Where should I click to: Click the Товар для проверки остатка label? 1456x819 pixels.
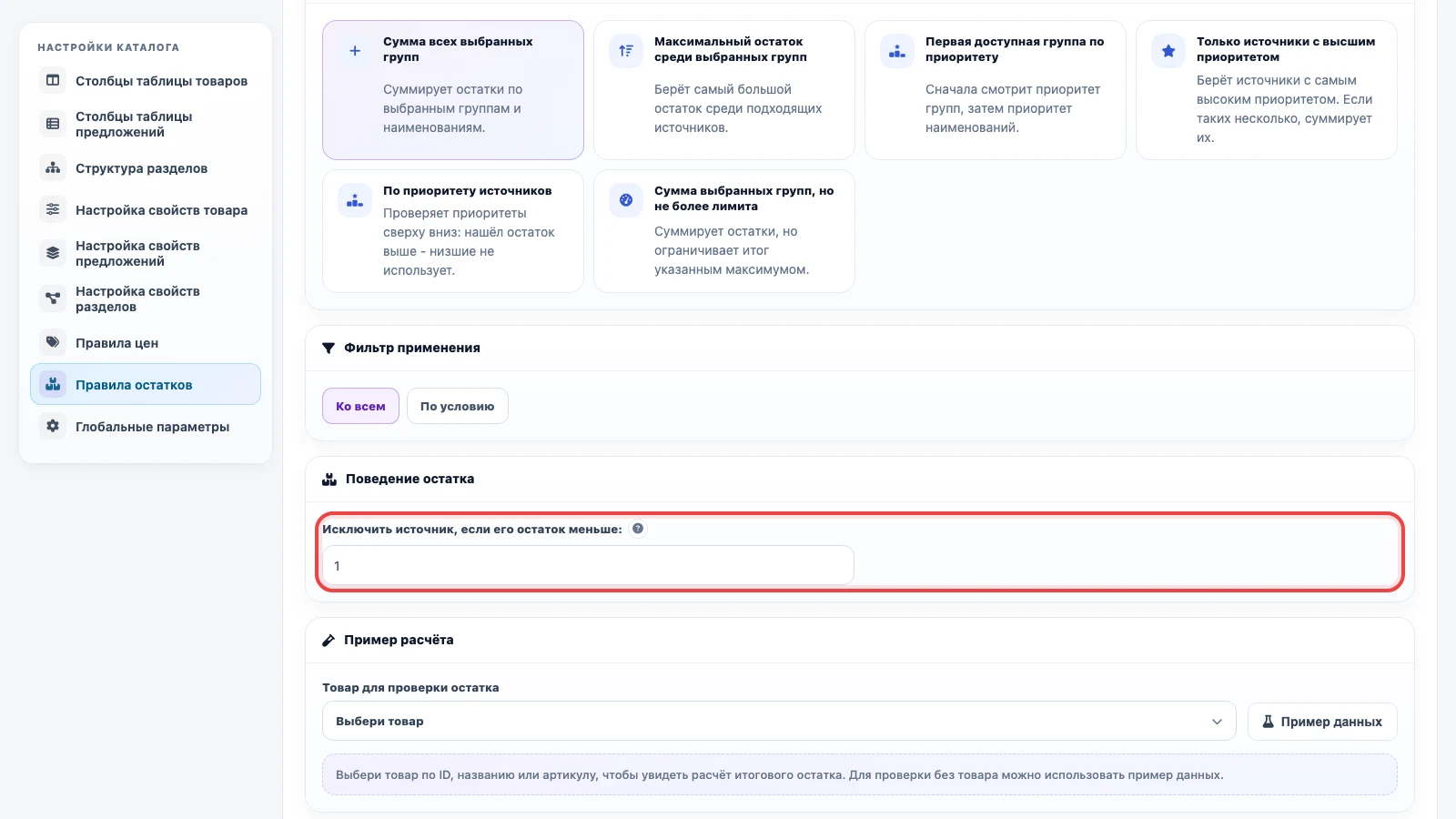[410, 688]
